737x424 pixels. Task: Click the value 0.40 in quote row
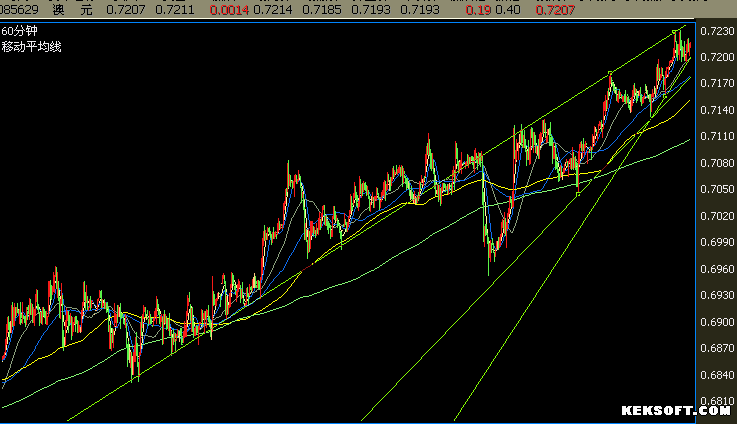[x=508, y=10]
